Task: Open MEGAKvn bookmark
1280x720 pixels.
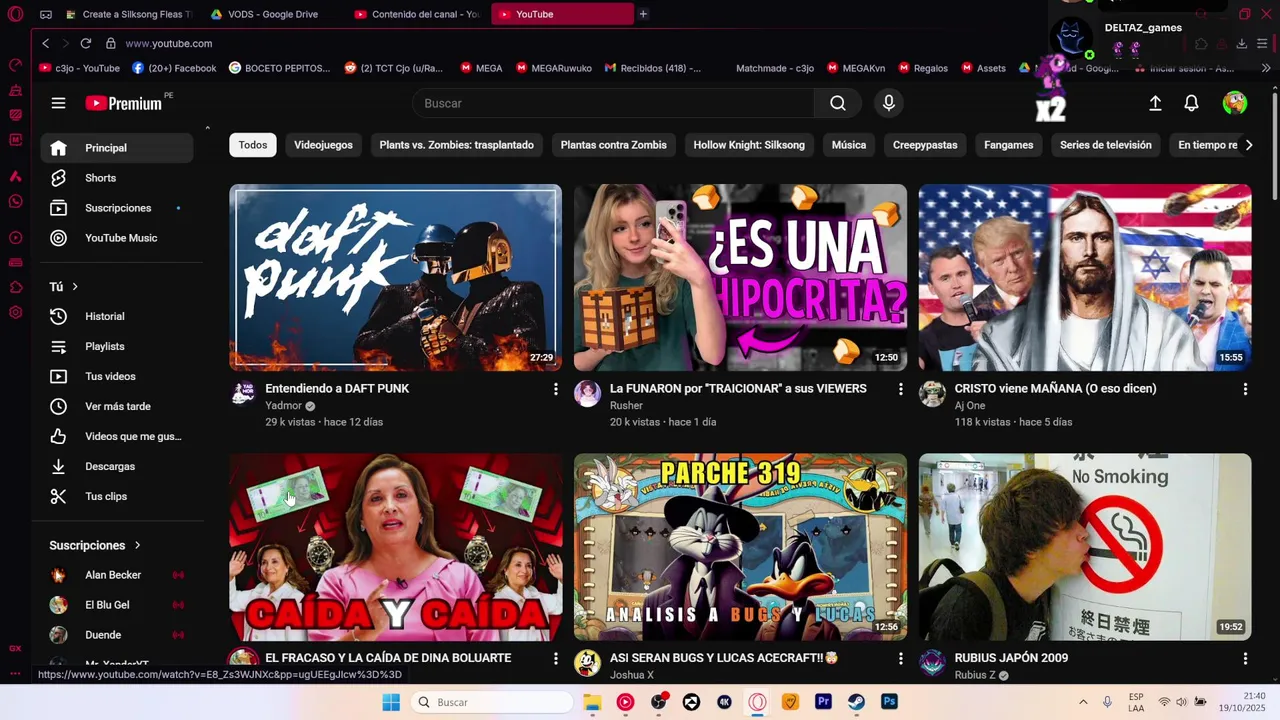Action: [856, 68]
